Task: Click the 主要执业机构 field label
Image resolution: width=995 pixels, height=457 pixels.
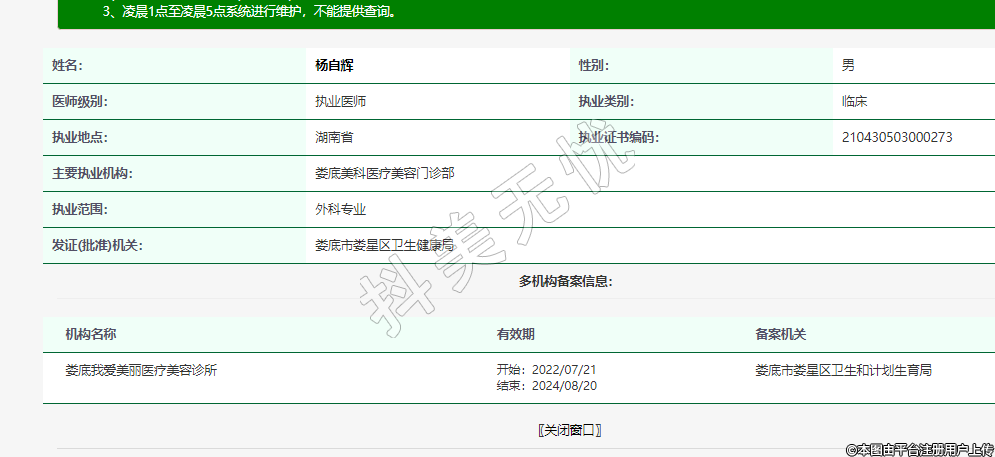Action: tap(92, 174)
